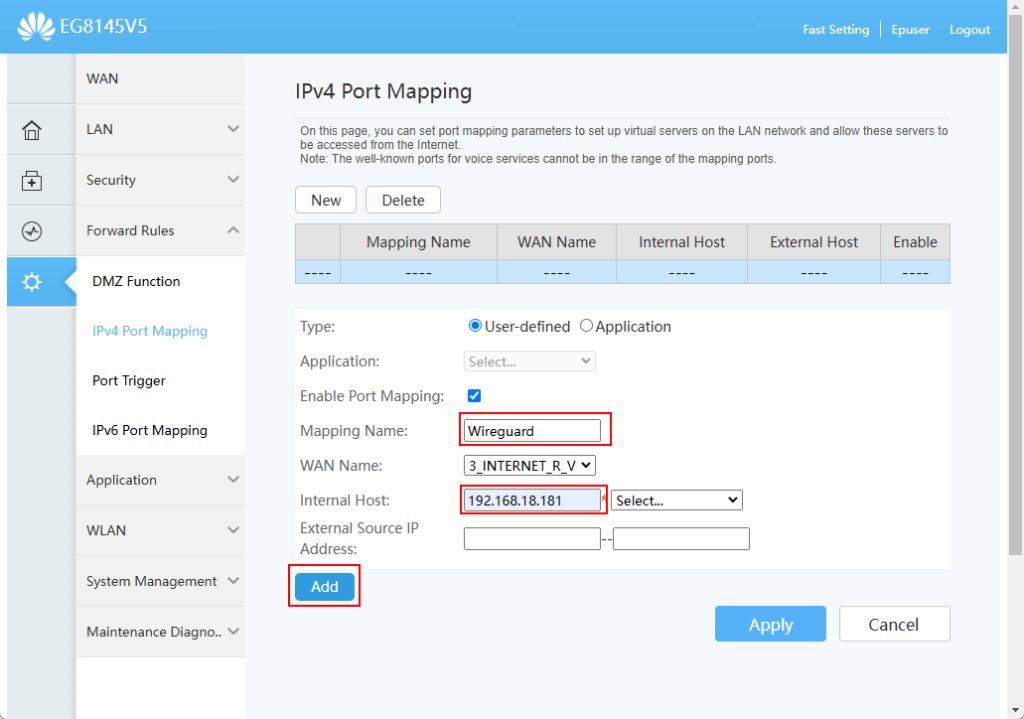This screenshot has height=719, width=1024.
Task: Select the gear advanced settings icon
Action: (32, 282)
